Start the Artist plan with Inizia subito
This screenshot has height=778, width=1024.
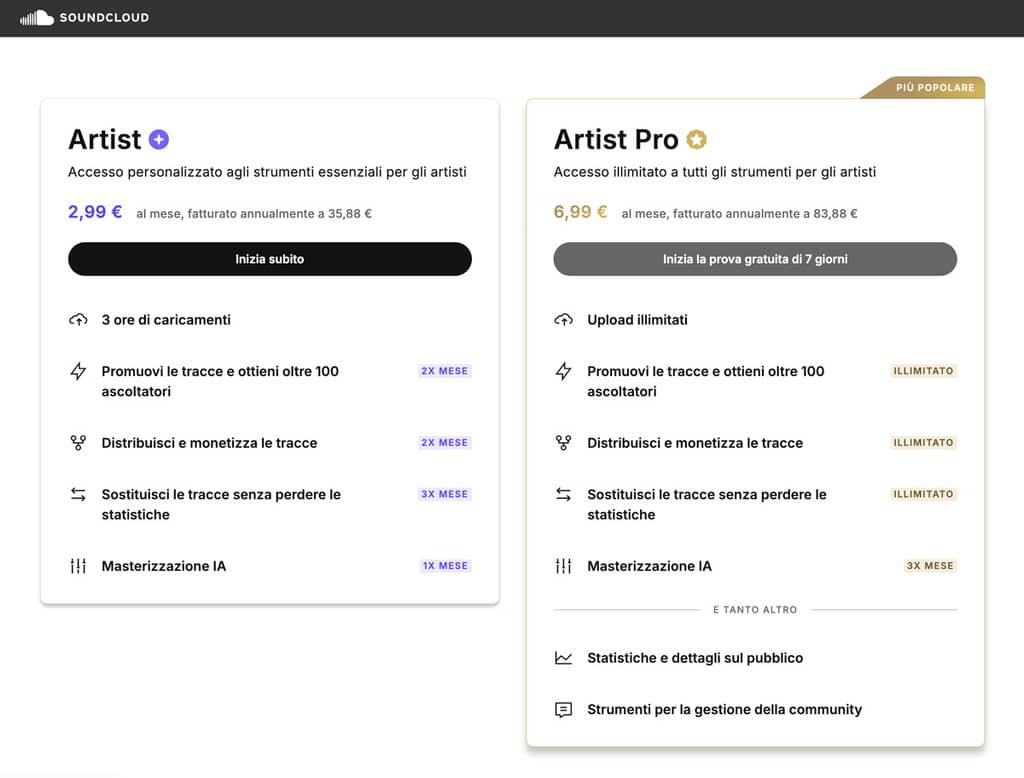270,259
